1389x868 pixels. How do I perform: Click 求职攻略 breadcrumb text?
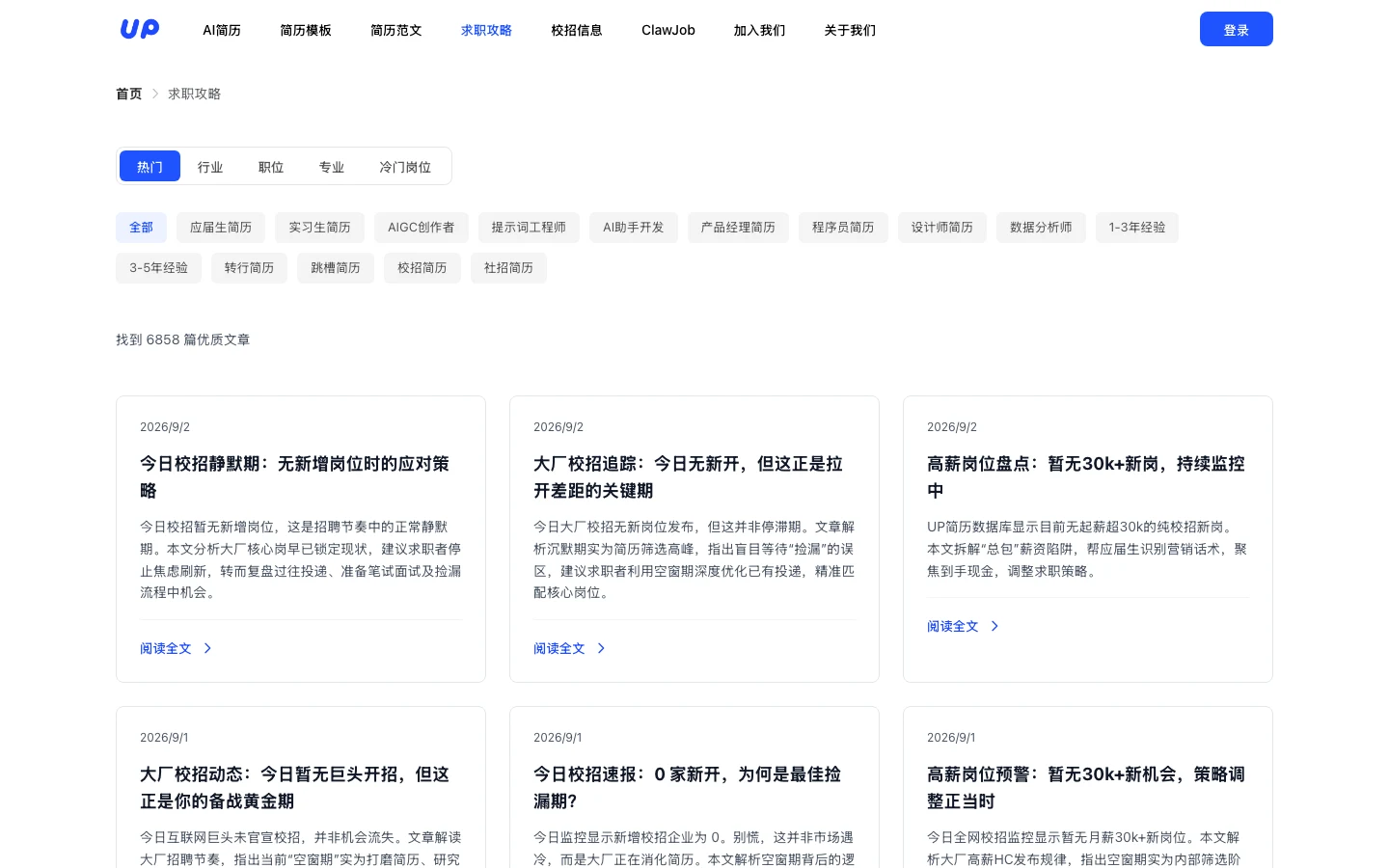[195, 94]
